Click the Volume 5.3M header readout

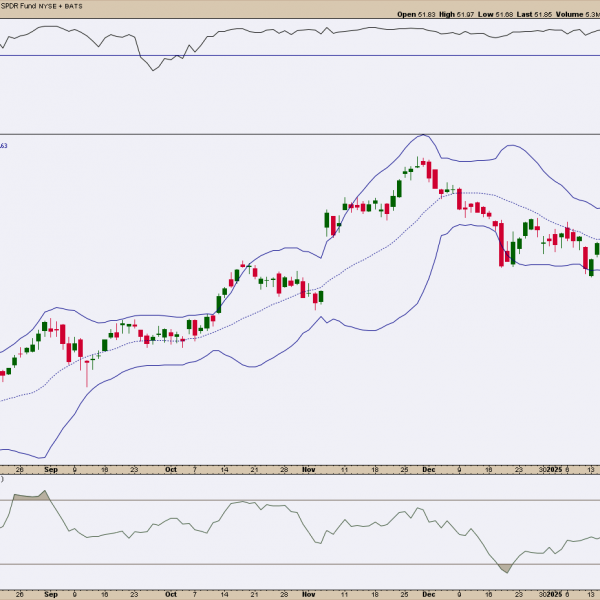coord(577,15)
